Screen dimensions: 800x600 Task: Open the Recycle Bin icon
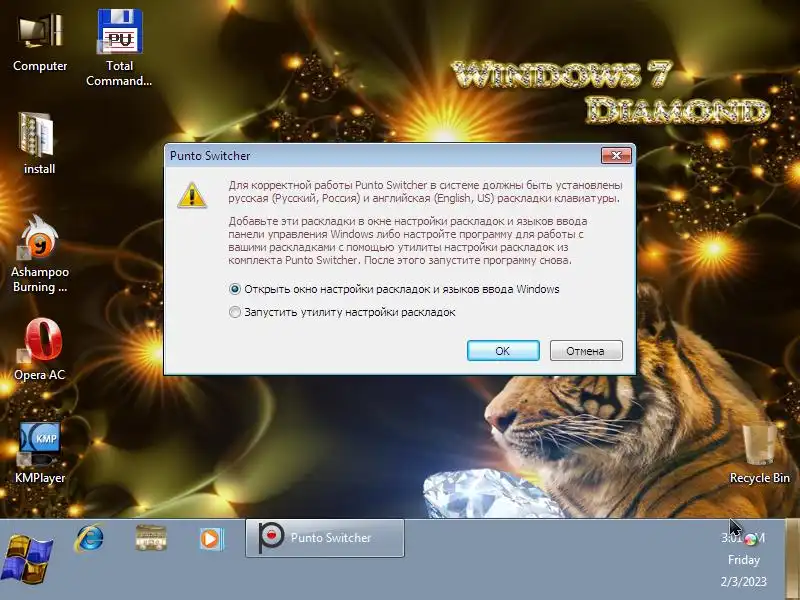click(x=759, y=453)
